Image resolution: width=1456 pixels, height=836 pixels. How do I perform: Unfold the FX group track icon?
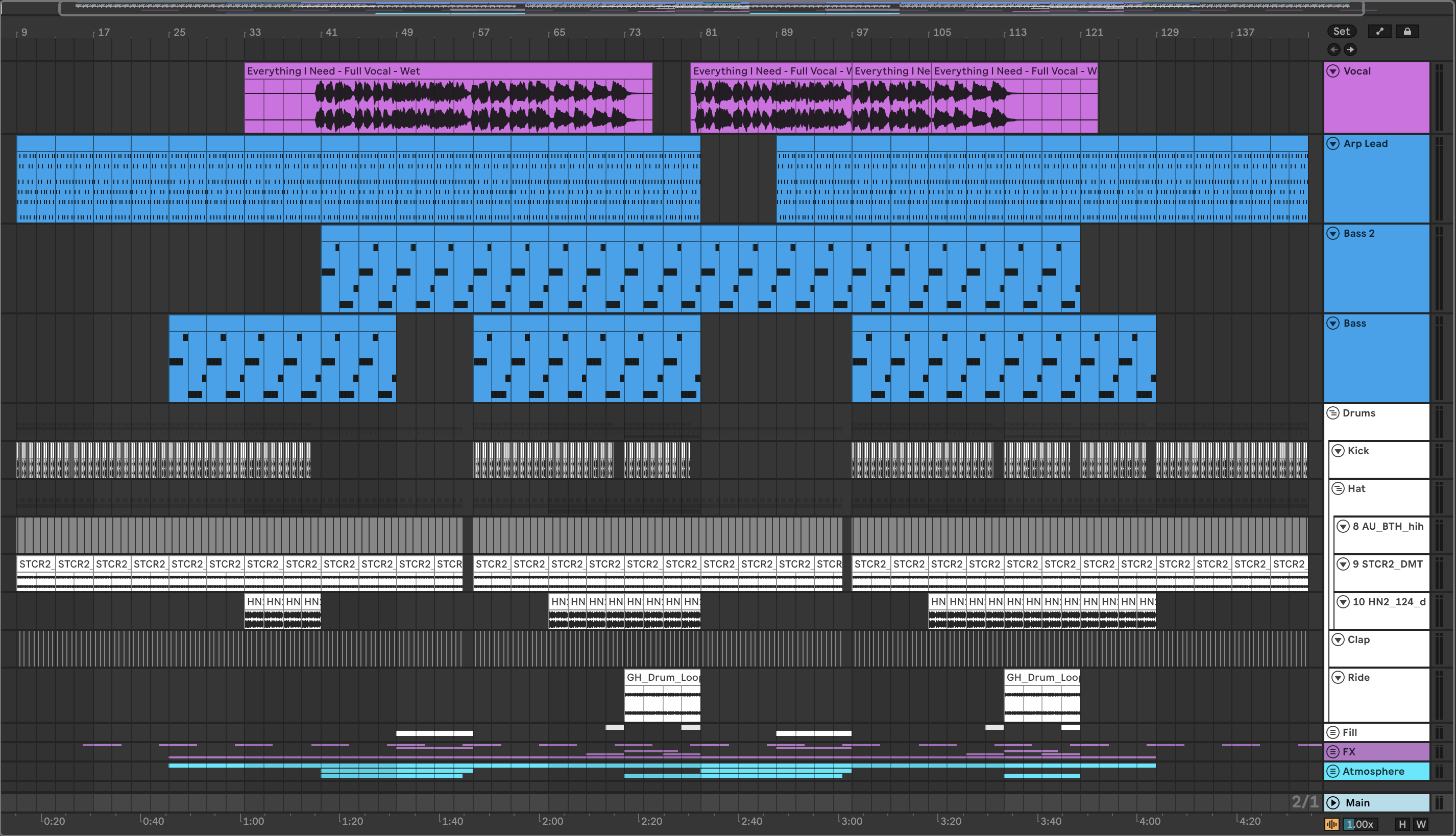click(1332, 752)
